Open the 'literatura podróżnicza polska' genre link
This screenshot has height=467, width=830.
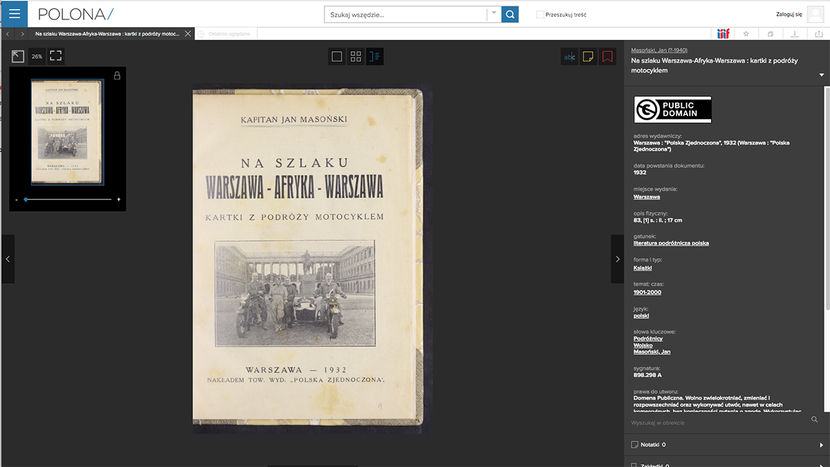click(671, 243)
